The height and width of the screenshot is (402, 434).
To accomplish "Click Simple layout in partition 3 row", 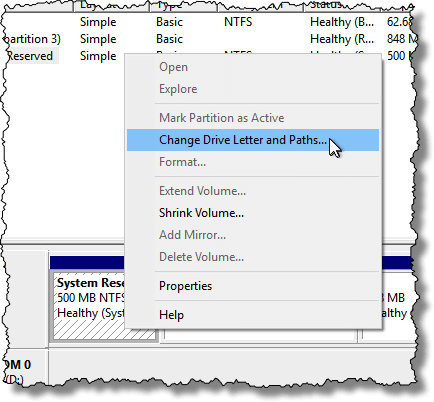I will [98, 39].
